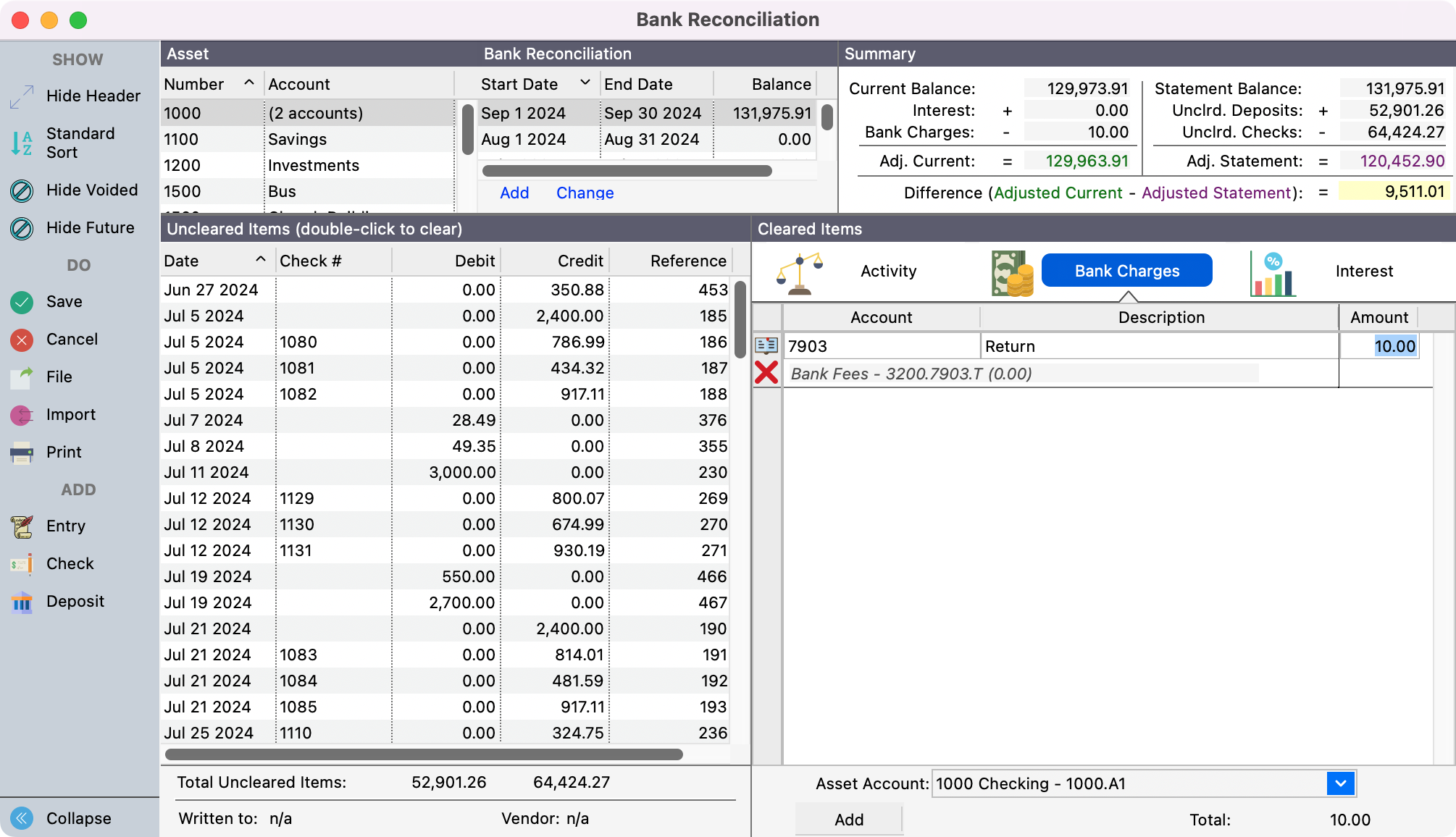
Task: Click the red Cancel icon
Action: [22, 340]
